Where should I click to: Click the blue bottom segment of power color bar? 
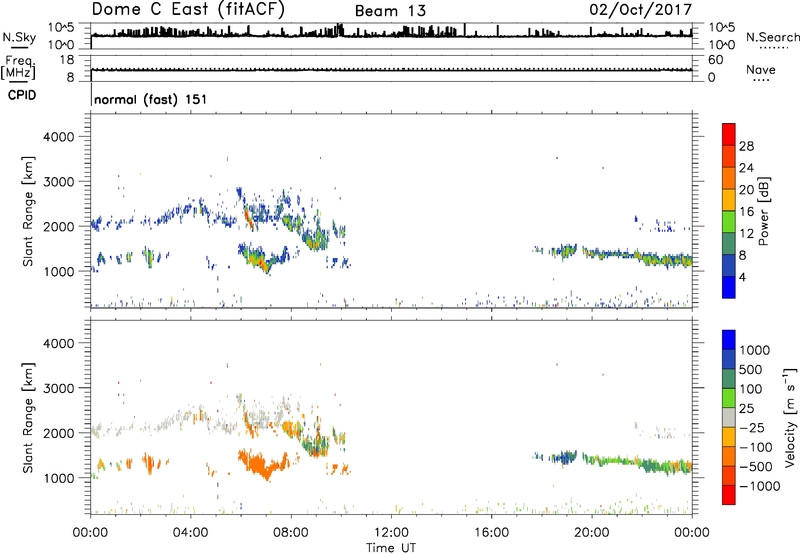tap(729, 287)
